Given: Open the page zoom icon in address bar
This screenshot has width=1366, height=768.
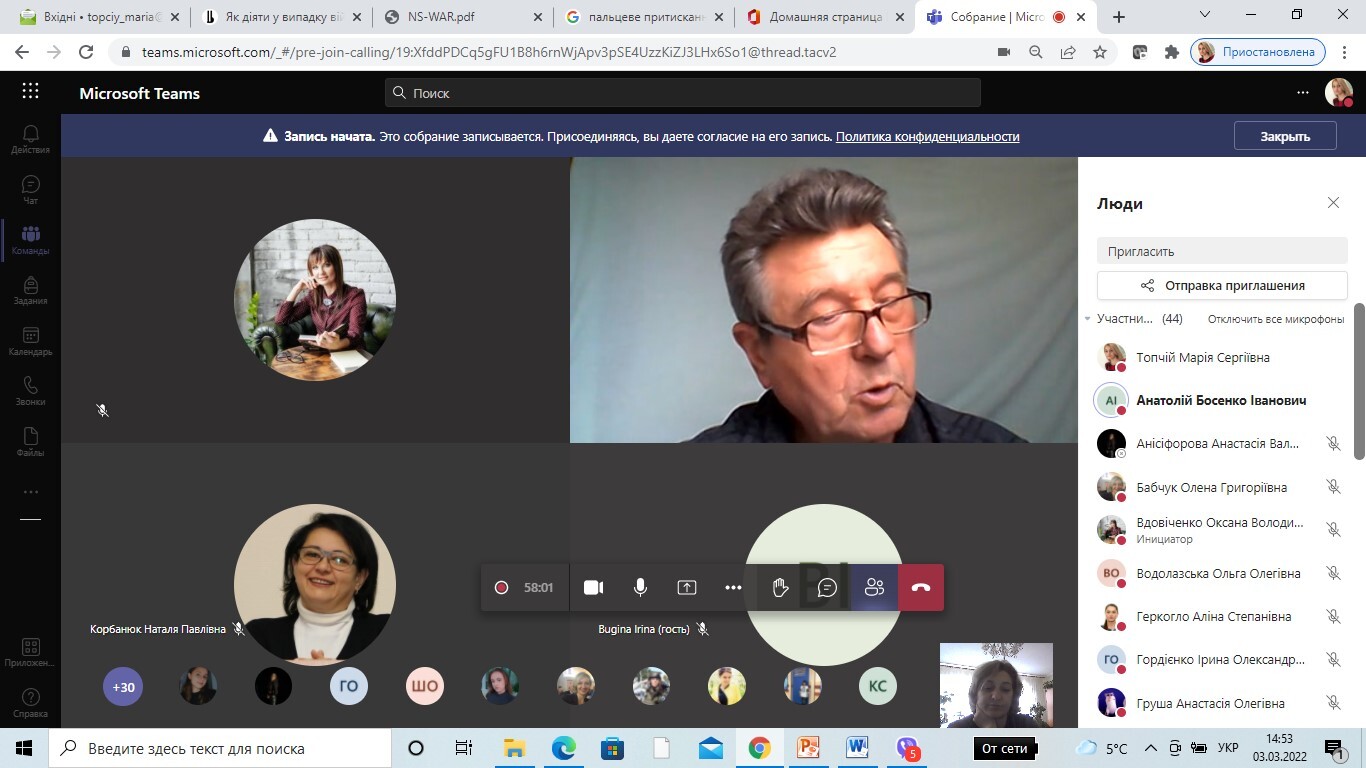Looking at the screenshot, I should pyautogui.click(x=1036, y=52).
